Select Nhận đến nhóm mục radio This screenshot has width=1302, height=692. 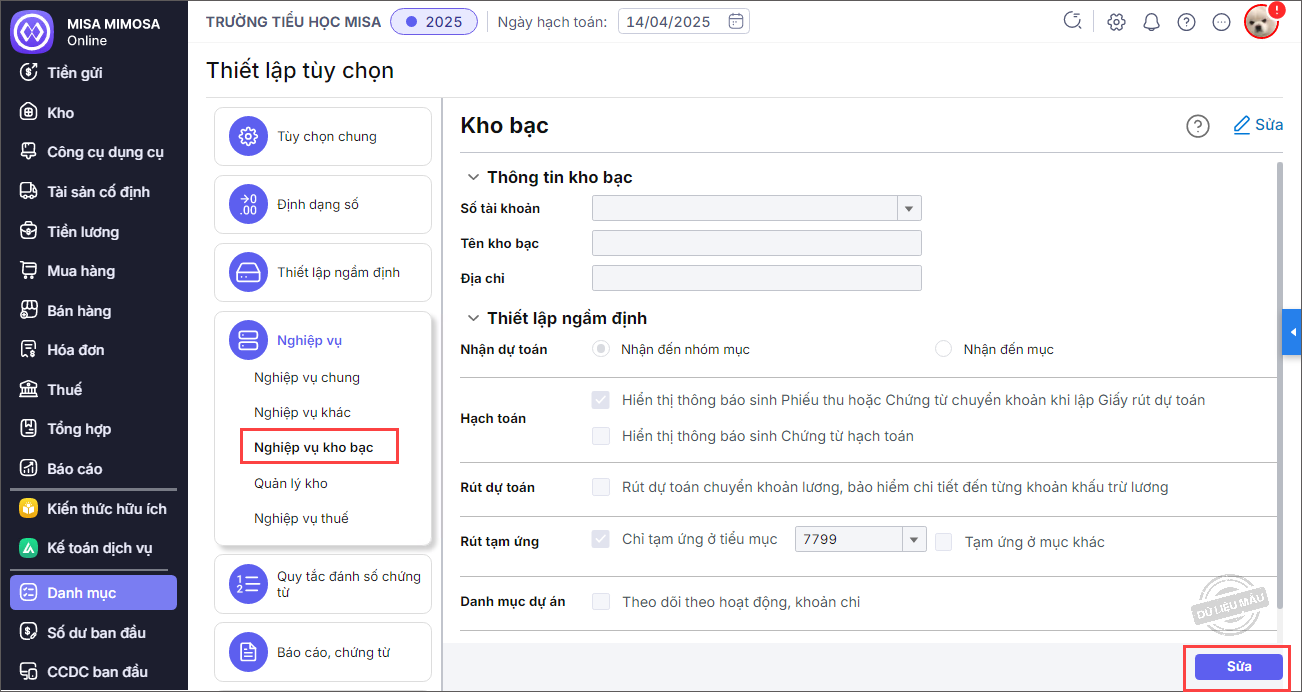(601, 349)
